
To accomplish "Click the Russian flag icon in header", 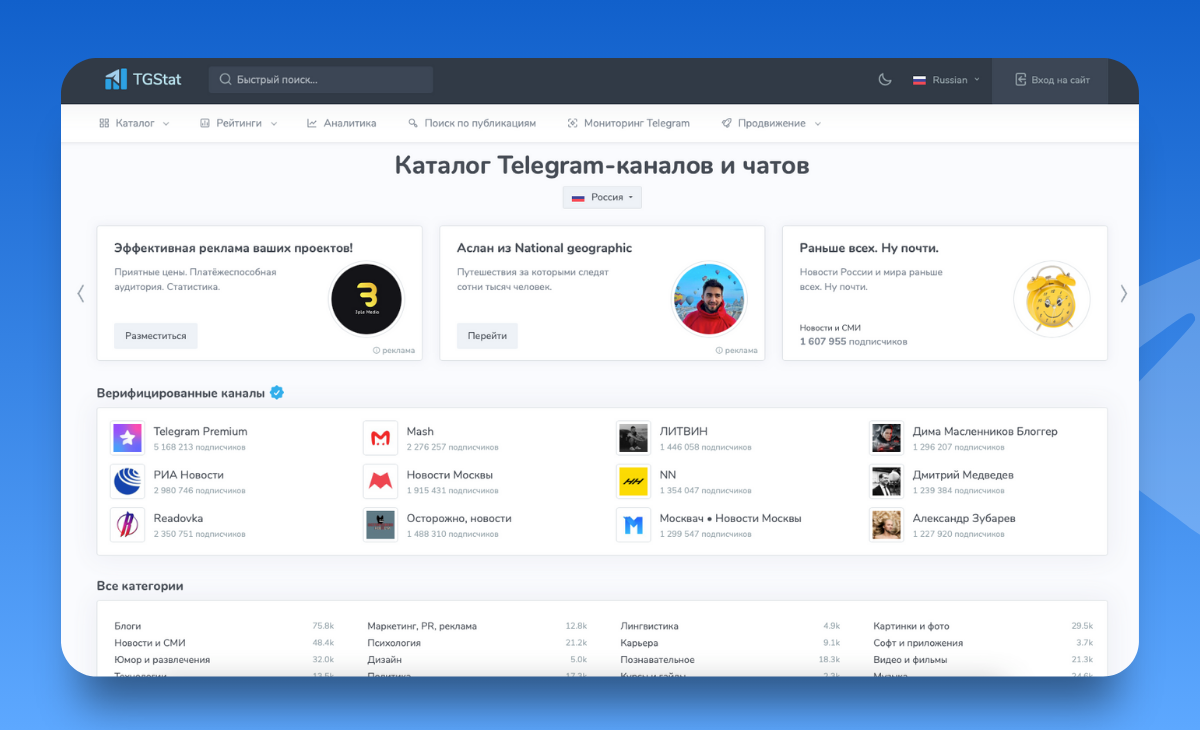I will (x=919, y=80).
